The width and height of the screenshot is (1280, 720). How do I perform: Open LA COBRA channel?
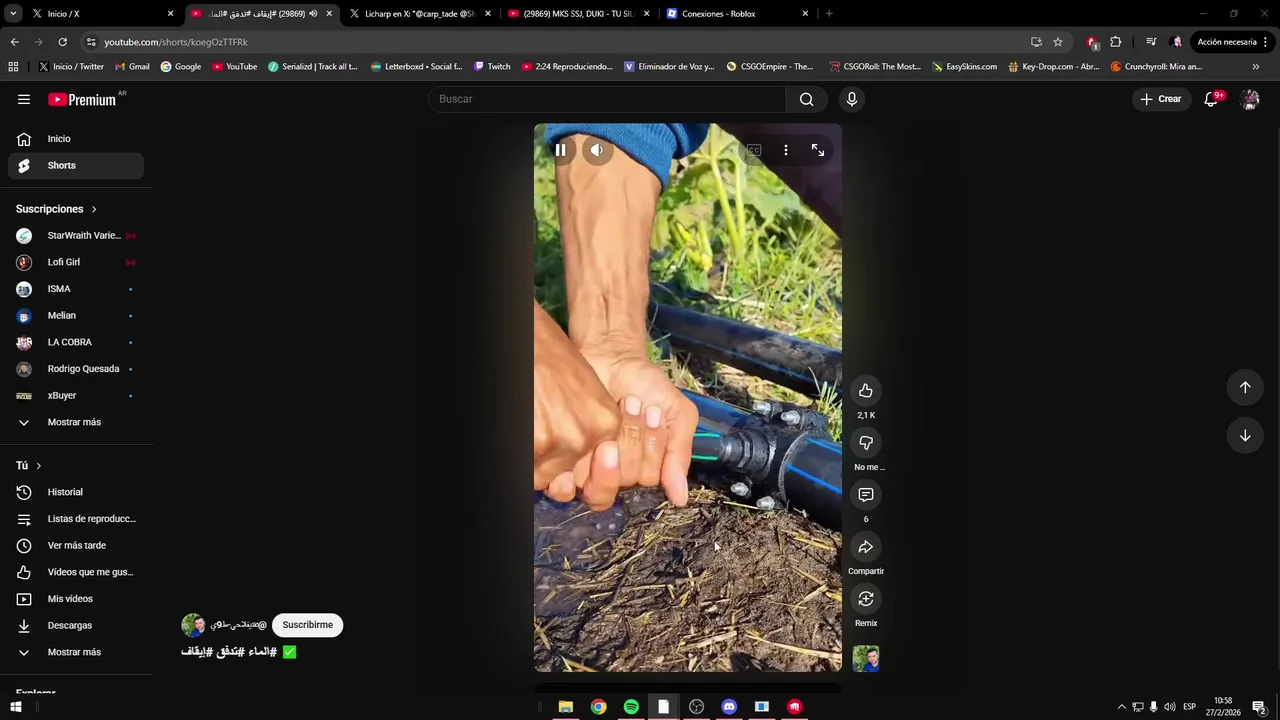pyautogui.click(x=76, y=342)
